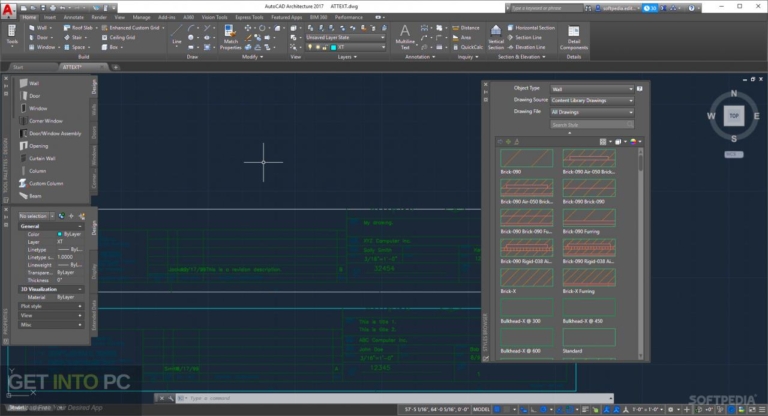This screenshot has height=416, width=768.
Task: Click the Elevation Line tool
Action: [526, 47]
